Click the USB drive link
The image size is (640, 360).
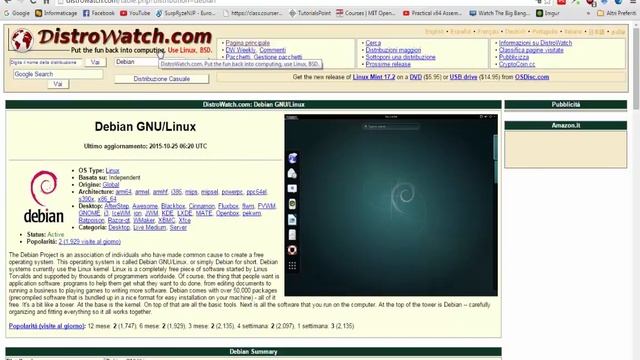click(463, 77)
